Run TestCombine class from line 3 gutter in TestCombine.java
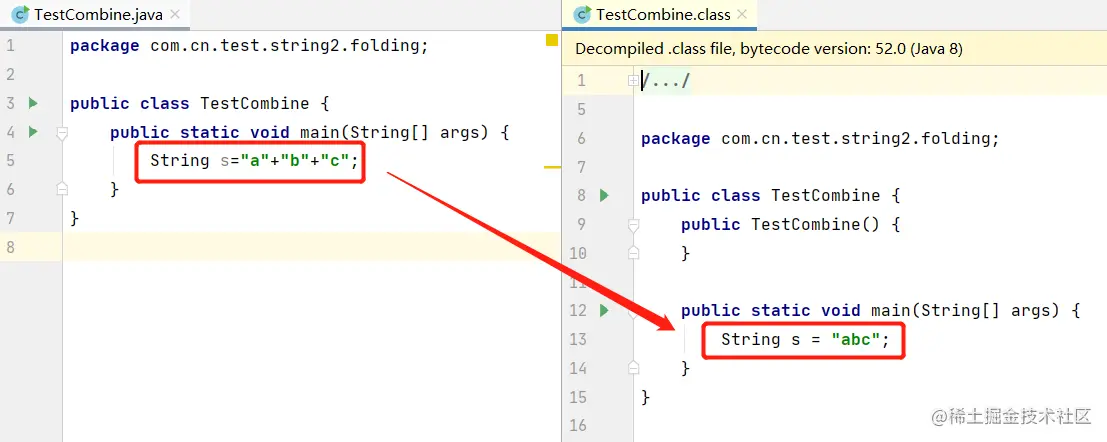 tap(32, 103)
